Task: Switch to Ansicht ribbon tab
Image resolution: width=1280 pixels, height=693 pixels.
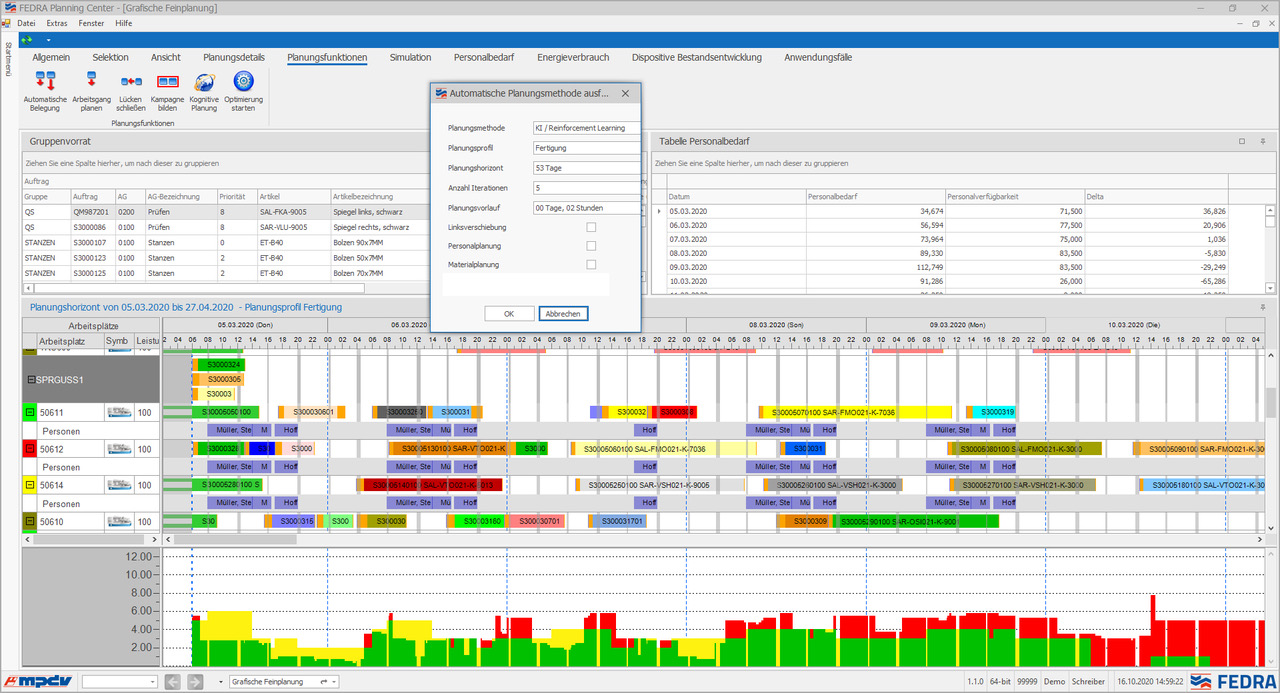Action: (x=166, y=58)
